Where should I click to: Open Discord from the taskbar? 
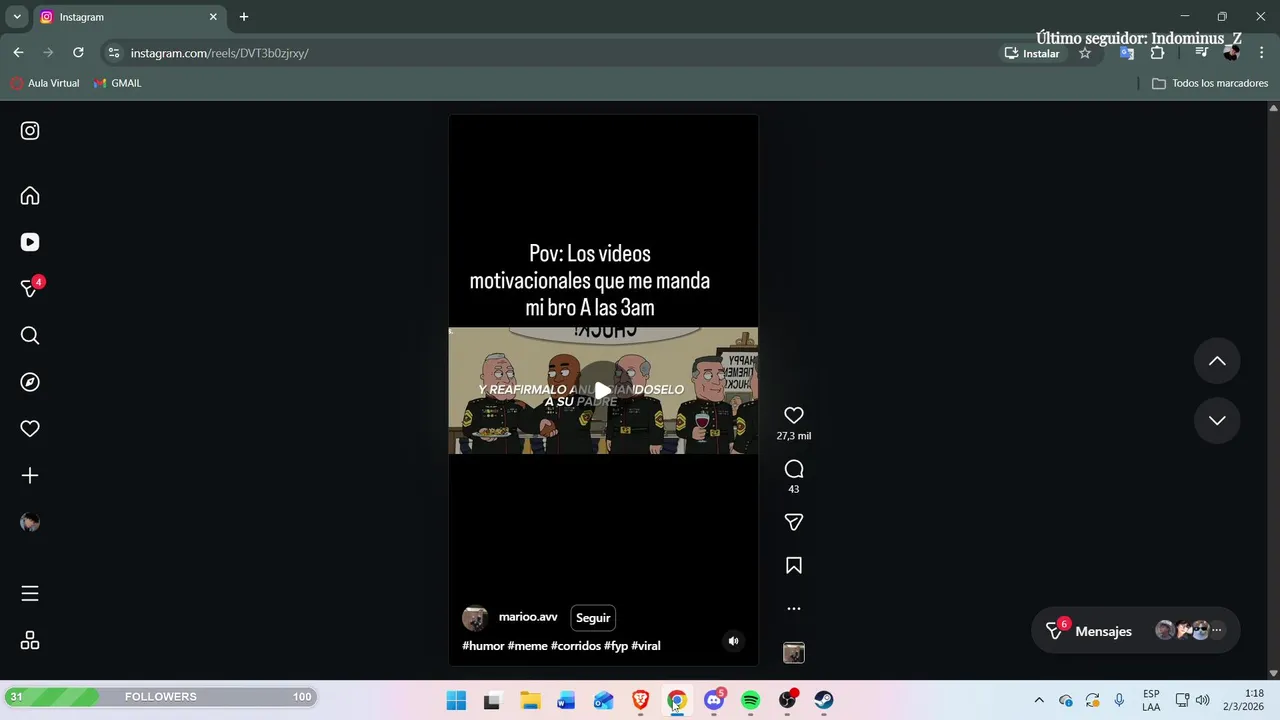[714, 700]
